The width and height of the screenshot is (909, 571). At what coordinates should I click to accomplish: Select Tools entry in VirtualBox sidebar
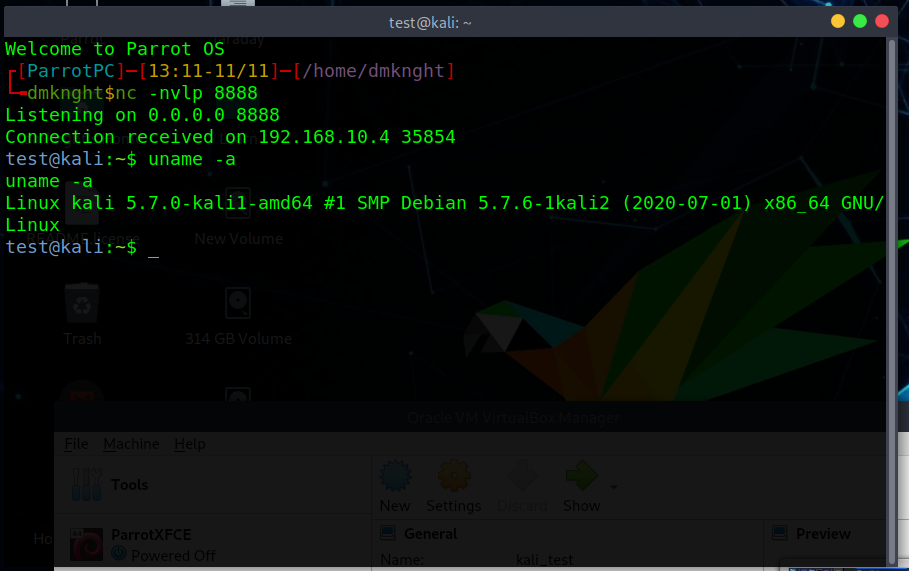[x=212, y=485]
